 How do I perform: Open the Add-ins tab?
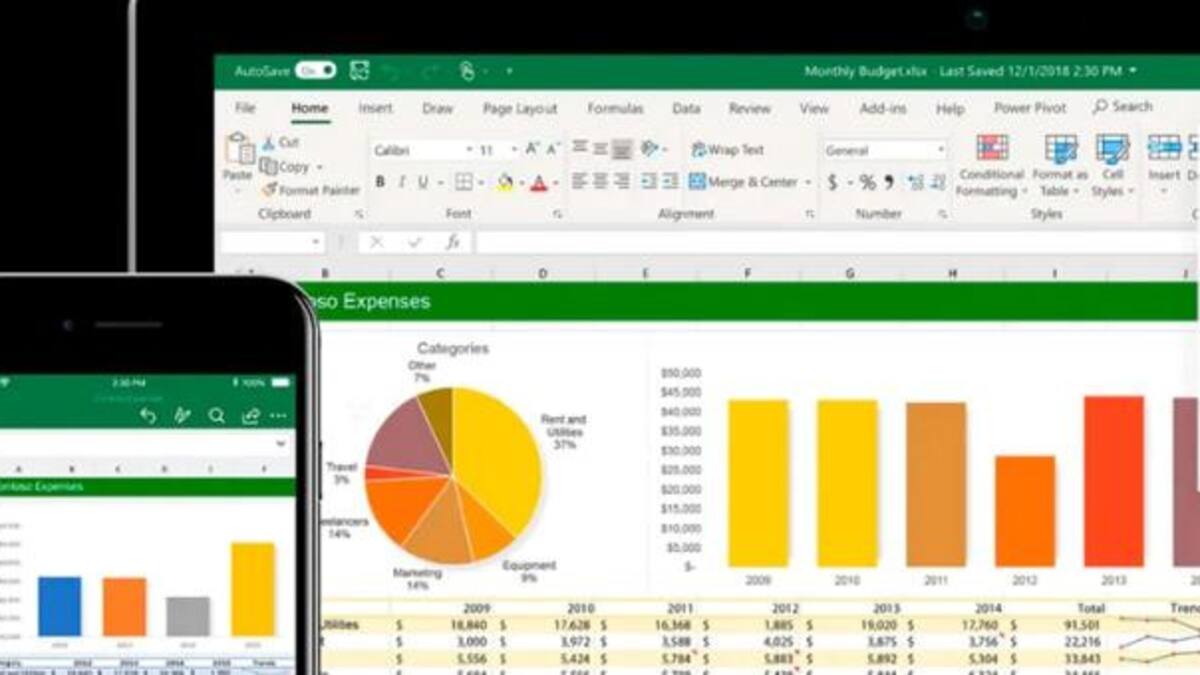pos(883,108)
